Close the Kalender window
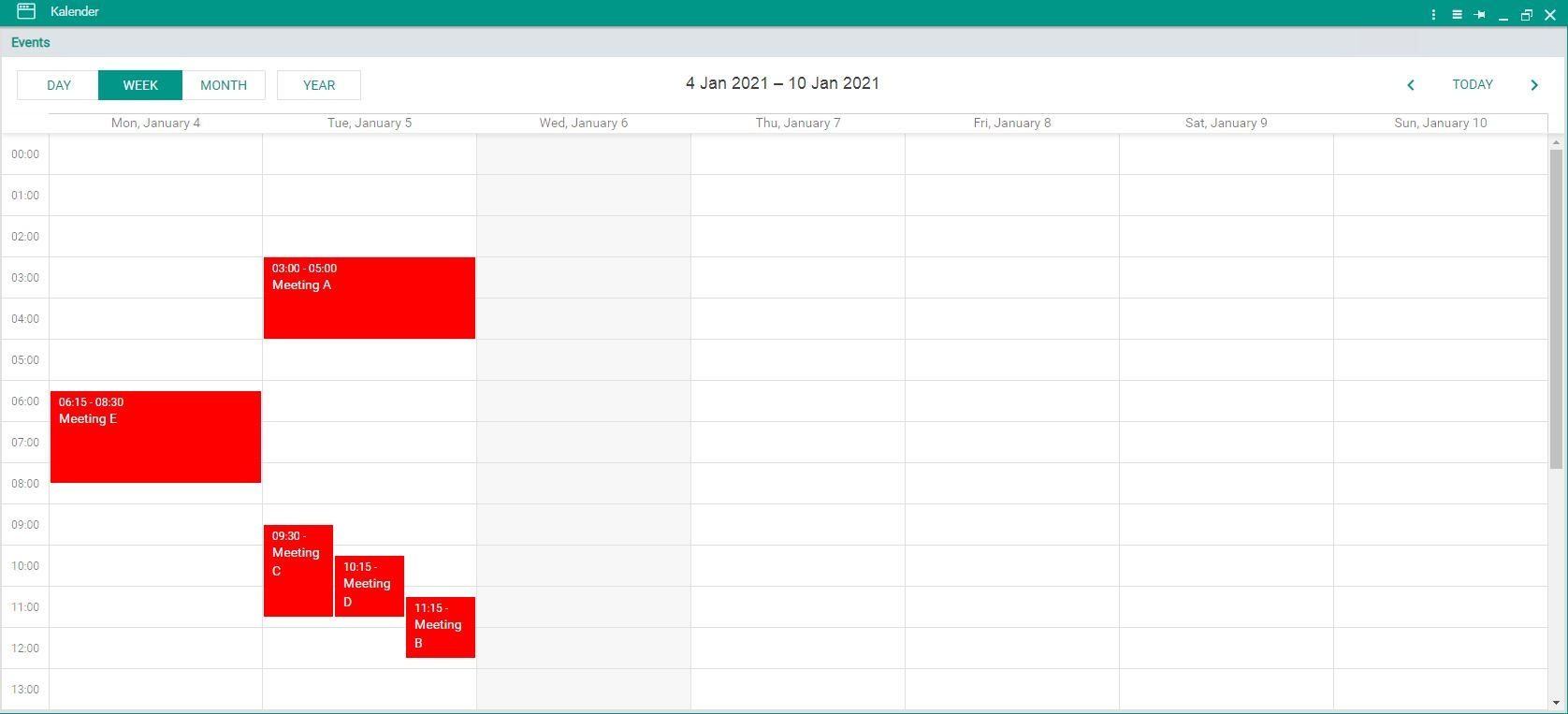Image resolution: width=1568 pixels, height=714 pixels. 1550,15
